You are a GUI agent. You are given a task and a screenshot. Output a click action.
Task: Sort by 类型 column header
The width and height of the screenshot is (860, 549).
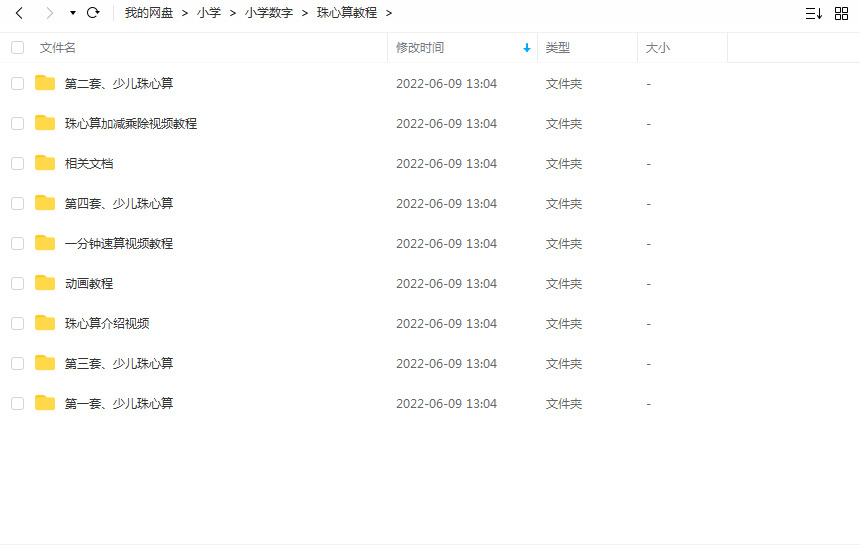558,48
